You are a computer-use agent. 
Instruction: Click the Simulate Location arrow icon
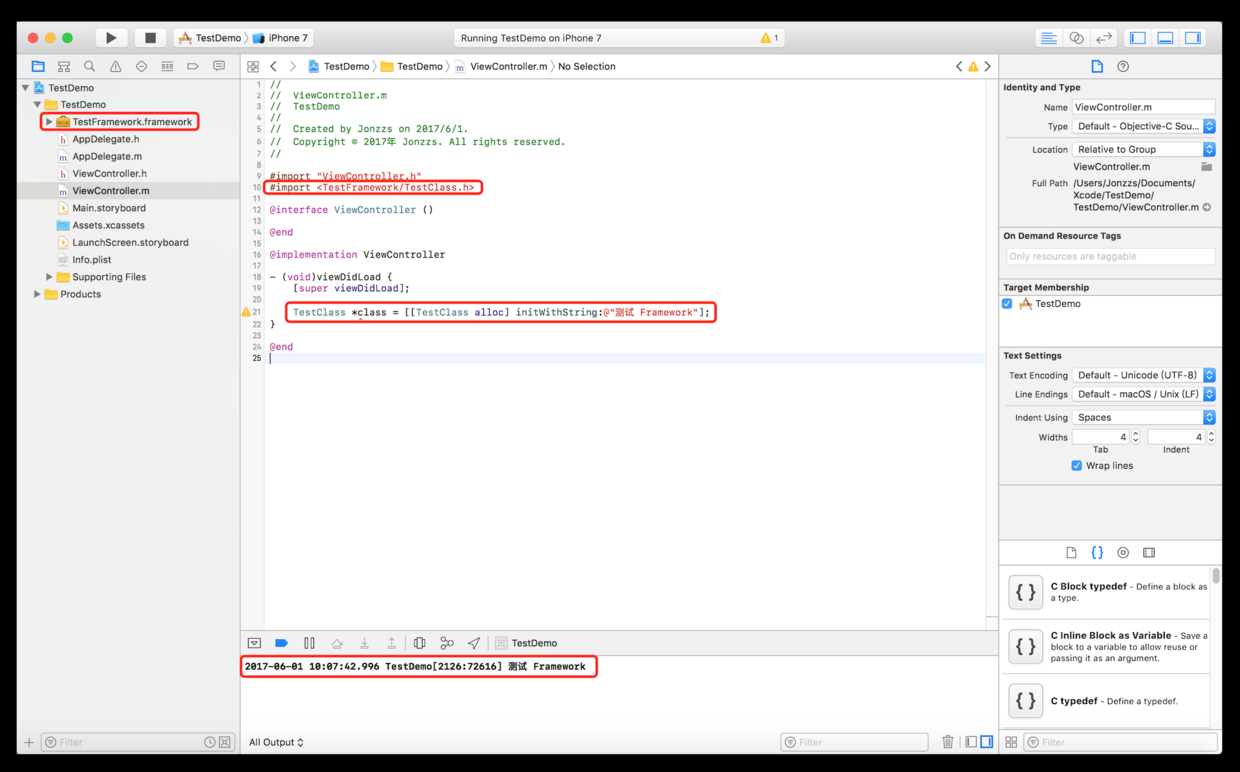pyautogui.click(x=474, y=643)
